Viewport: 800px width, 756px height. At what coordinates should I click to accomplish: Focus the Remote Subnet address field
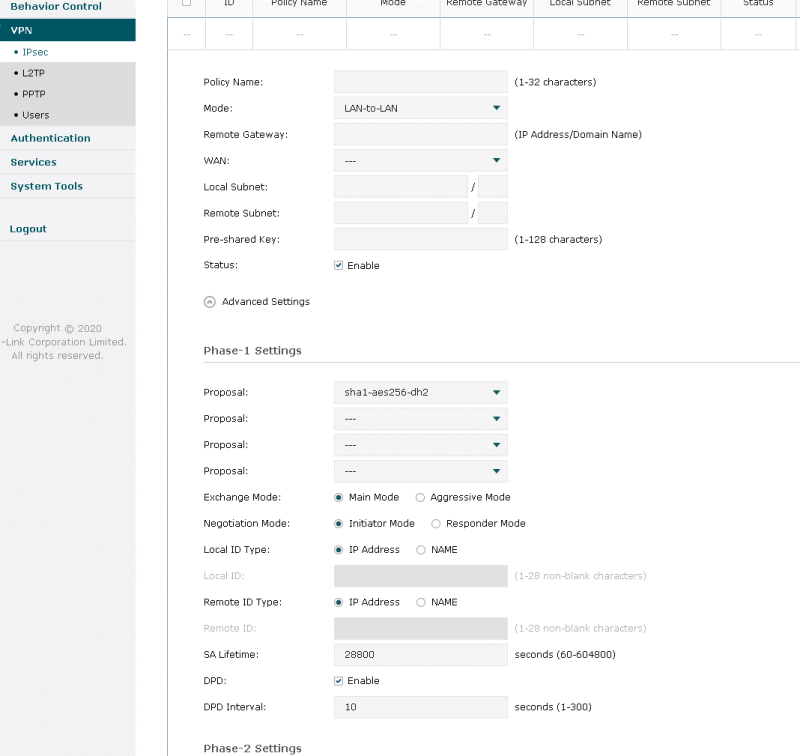401,213
